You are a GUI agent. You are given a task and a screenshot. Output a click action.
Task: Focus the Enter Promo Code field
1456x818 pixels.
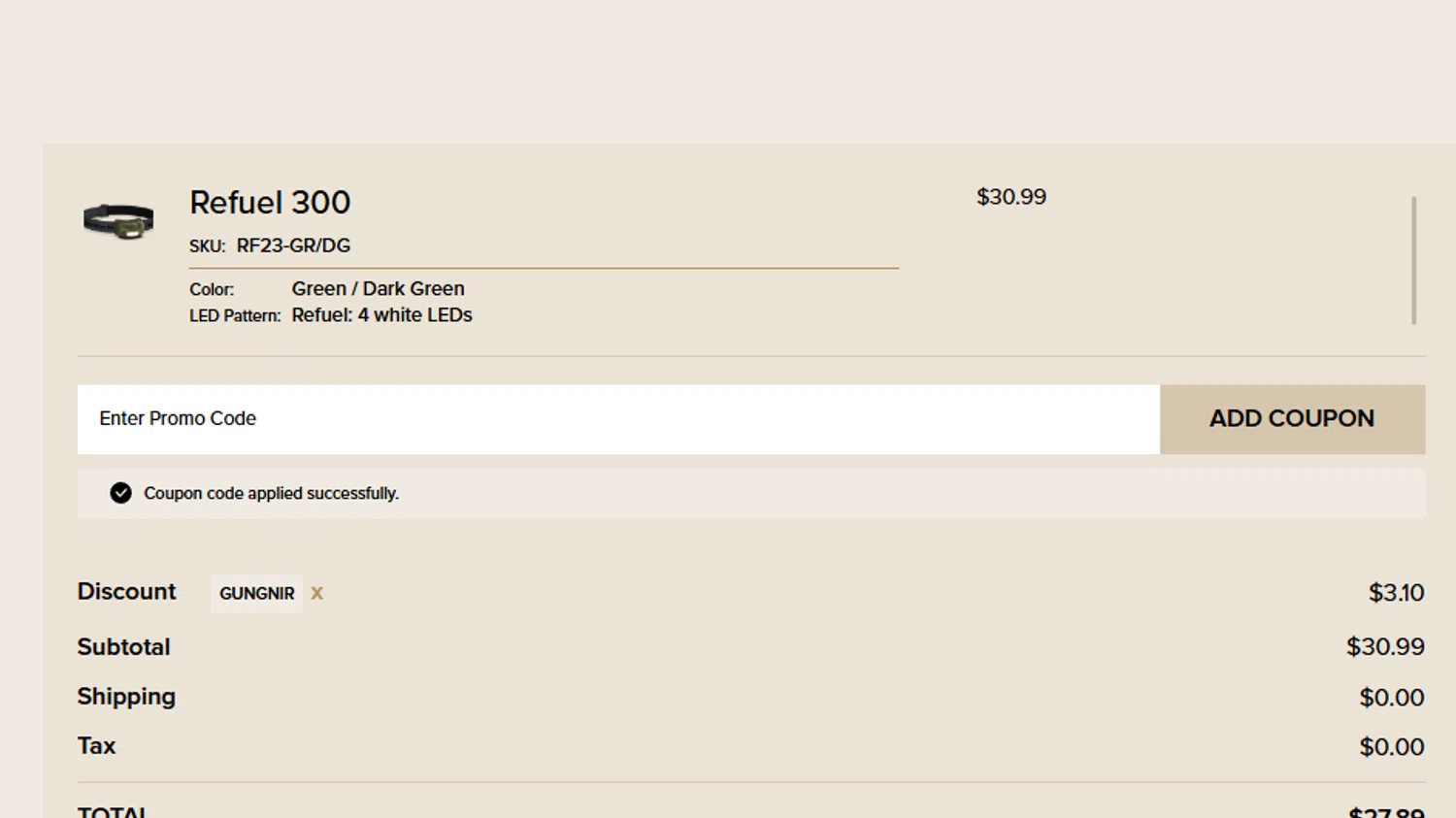617,419
